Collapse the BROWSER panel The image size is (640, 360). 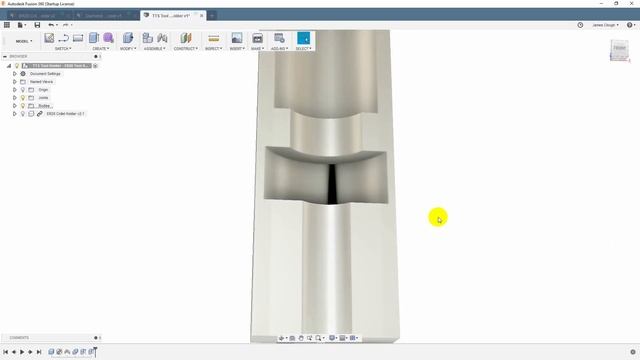tap(5, 56)
